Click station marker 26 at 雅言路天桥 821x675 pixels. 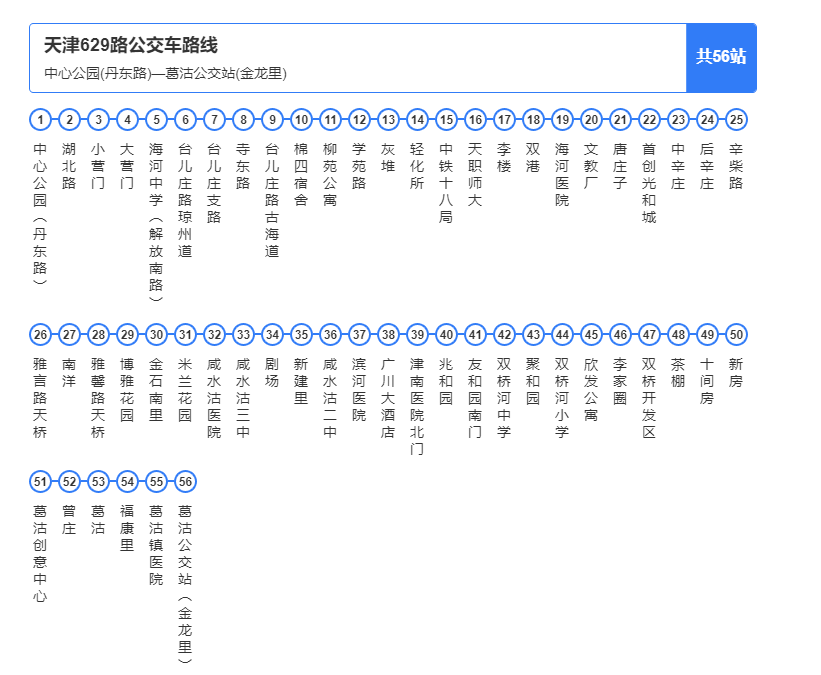(39, 336)
